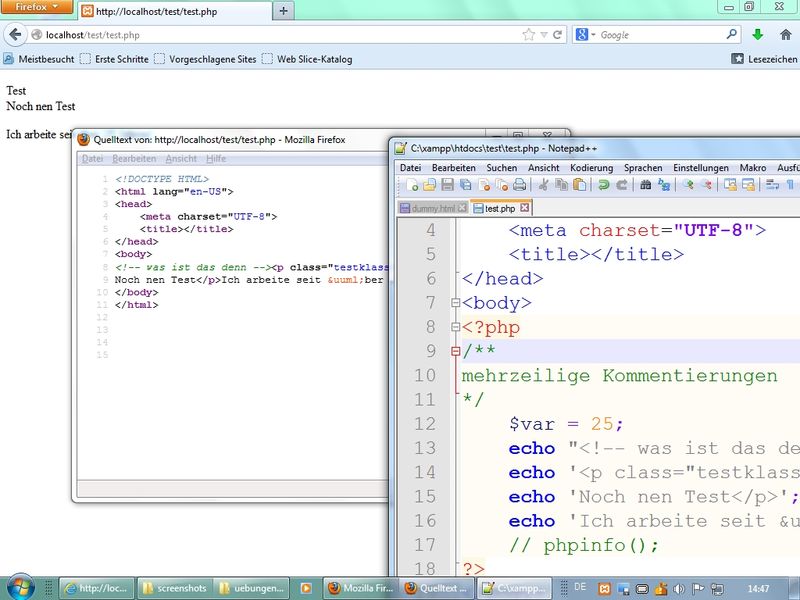Click the Firefox URL address field
800x600 pixels.
(280, 35)
